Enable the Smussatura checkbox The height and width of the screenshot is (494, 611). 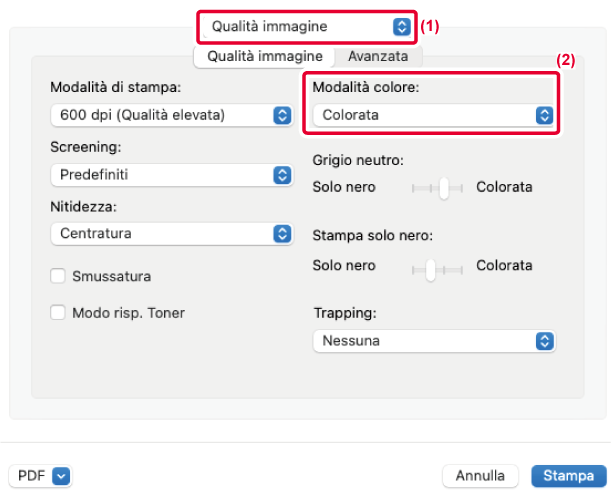point(58,275)
